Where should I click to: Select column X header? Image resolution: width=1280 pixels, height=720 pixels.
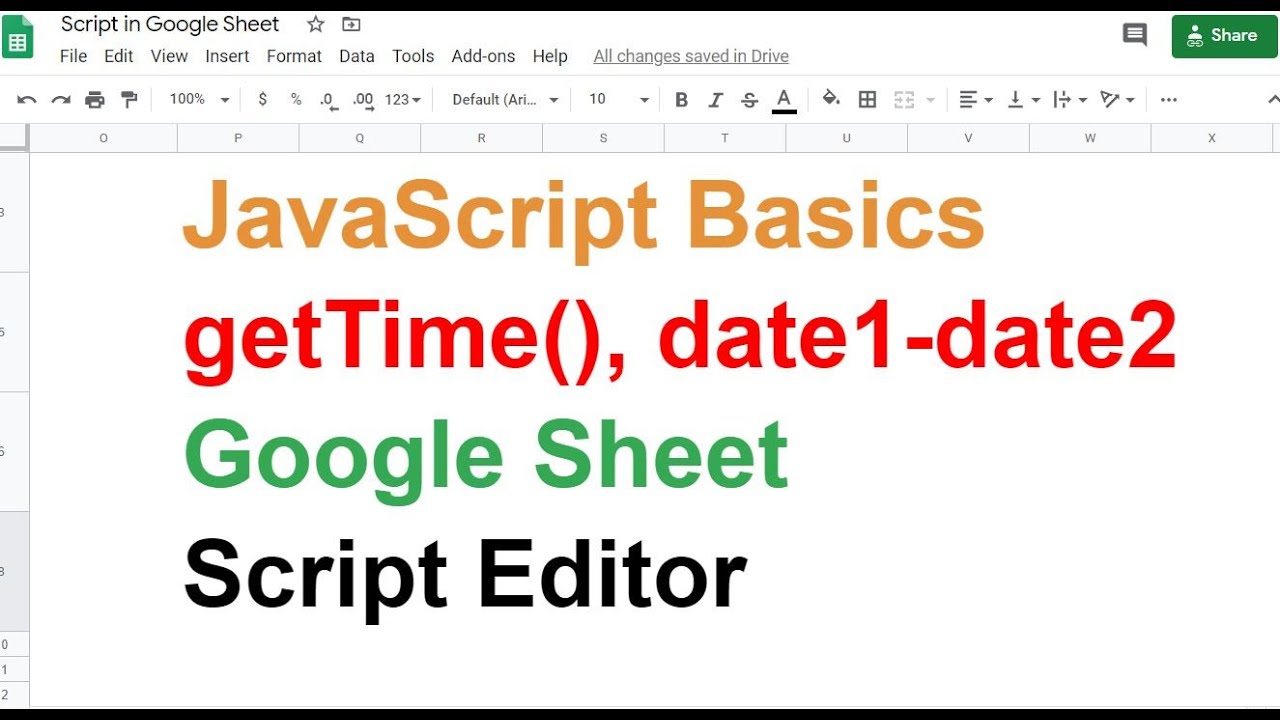click(x=1213, y=138)
